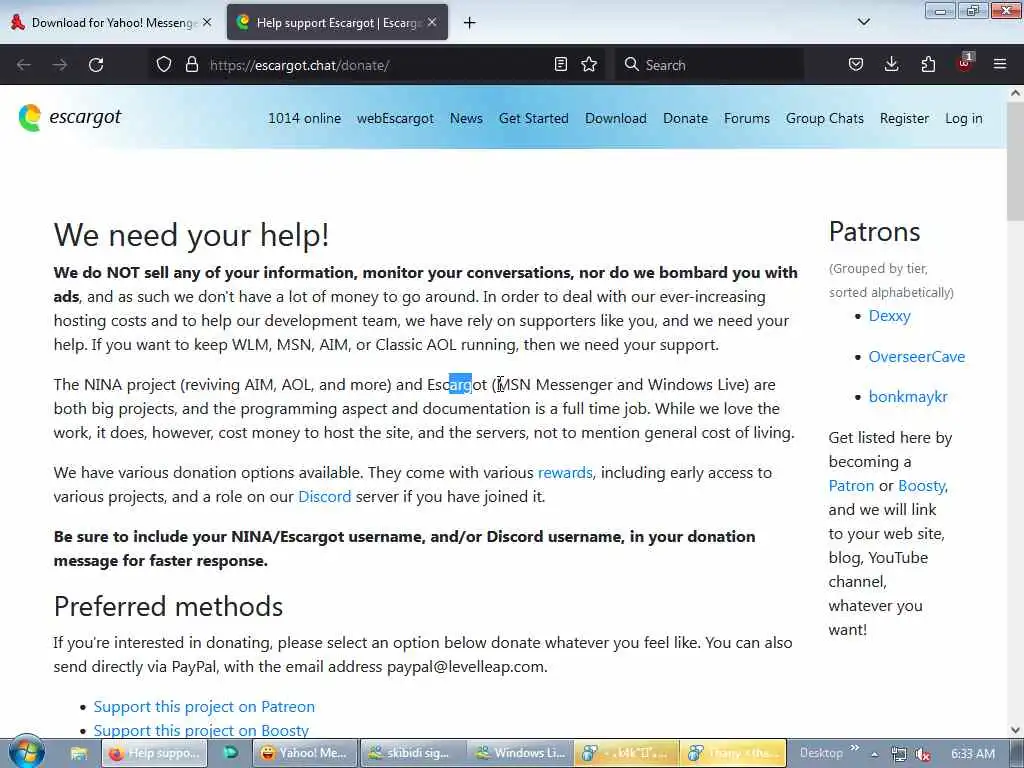The height and width of the screenshot is (768, 1024).
Task: Open patron OverseerCave's link
Action: tap(917, 357)
